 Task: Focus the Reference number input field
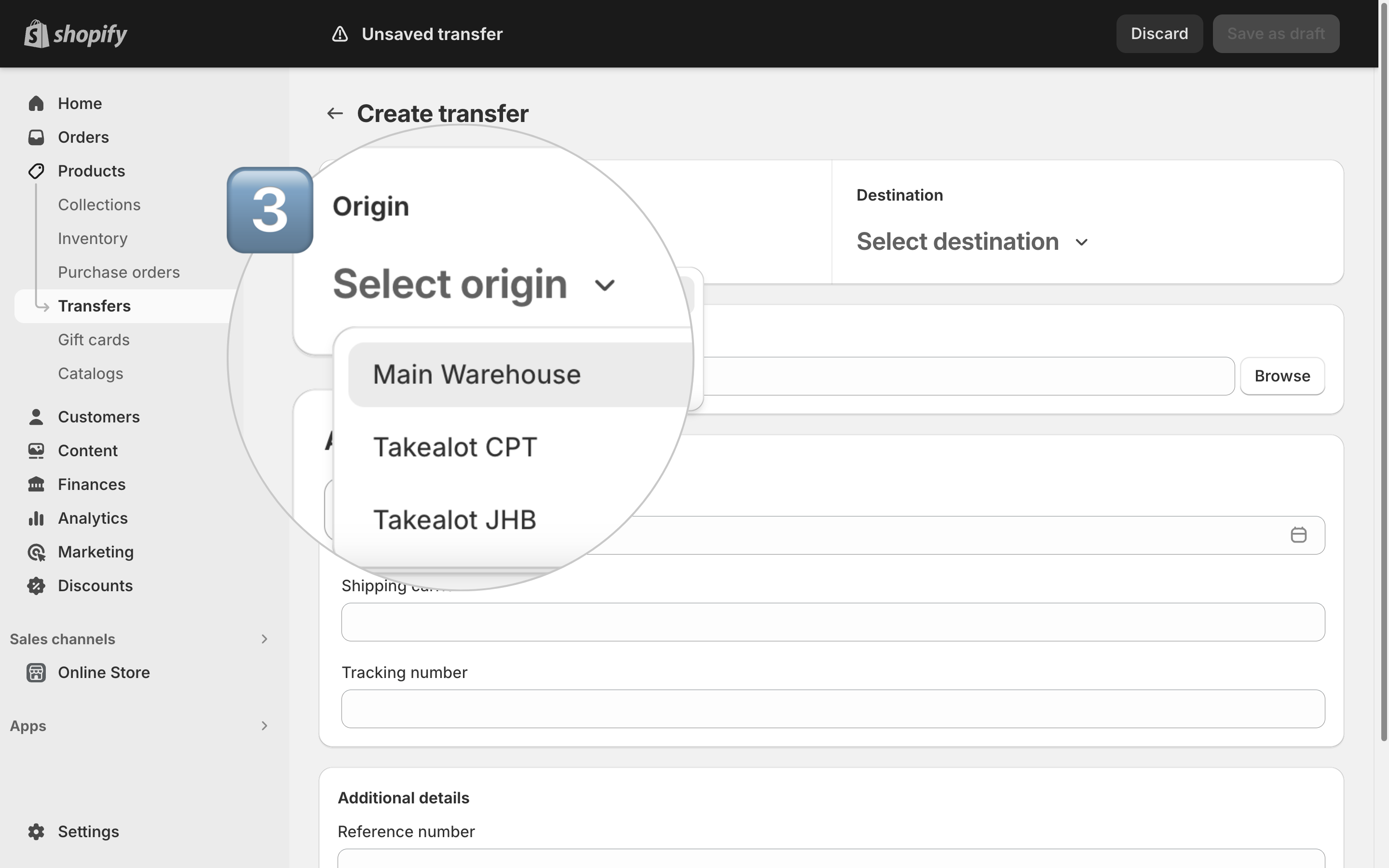pyautogui.click(x=831, y=858)
